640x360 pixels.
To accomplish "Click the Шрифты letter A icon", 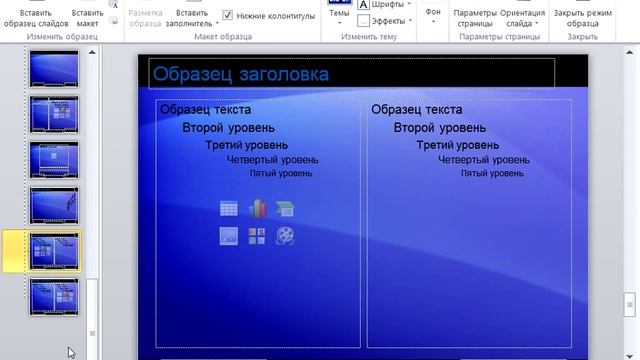I will tap(363, 4).
